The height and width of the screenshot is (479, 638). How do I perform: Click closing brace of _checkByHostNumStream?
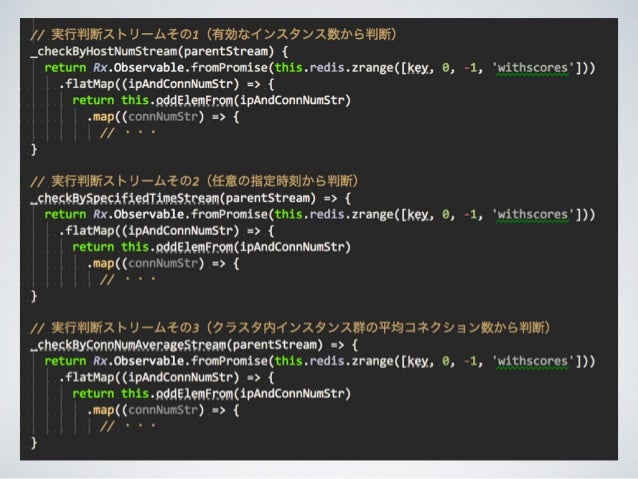pos(34,149)
